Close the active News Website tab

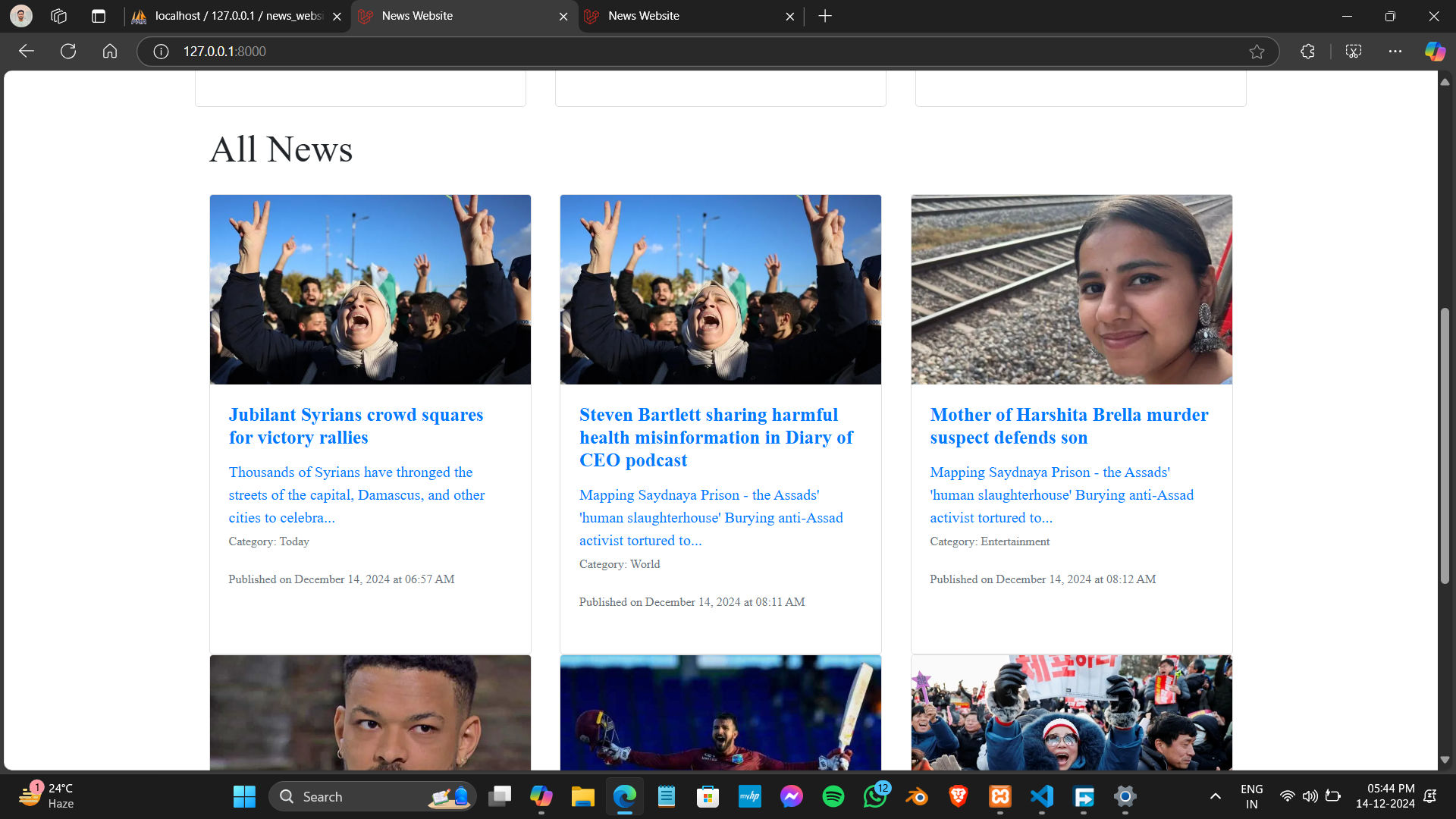click(x=563, y=17)
